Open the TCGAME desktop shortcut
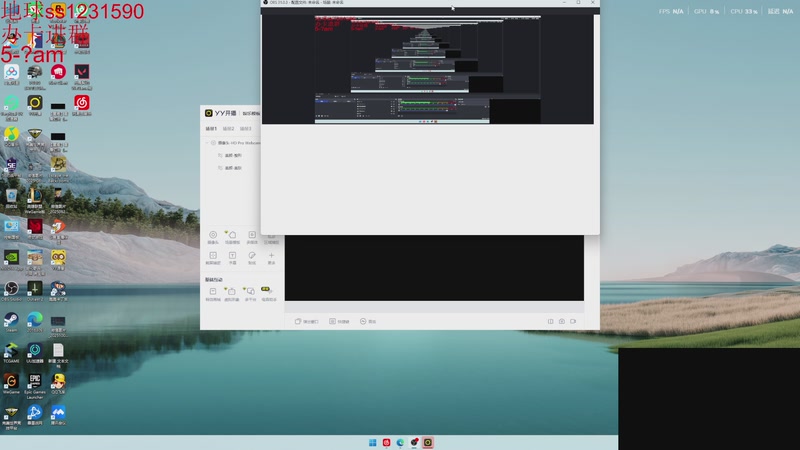This screenshot has height=450, width=800. click(x=11, y=353)
